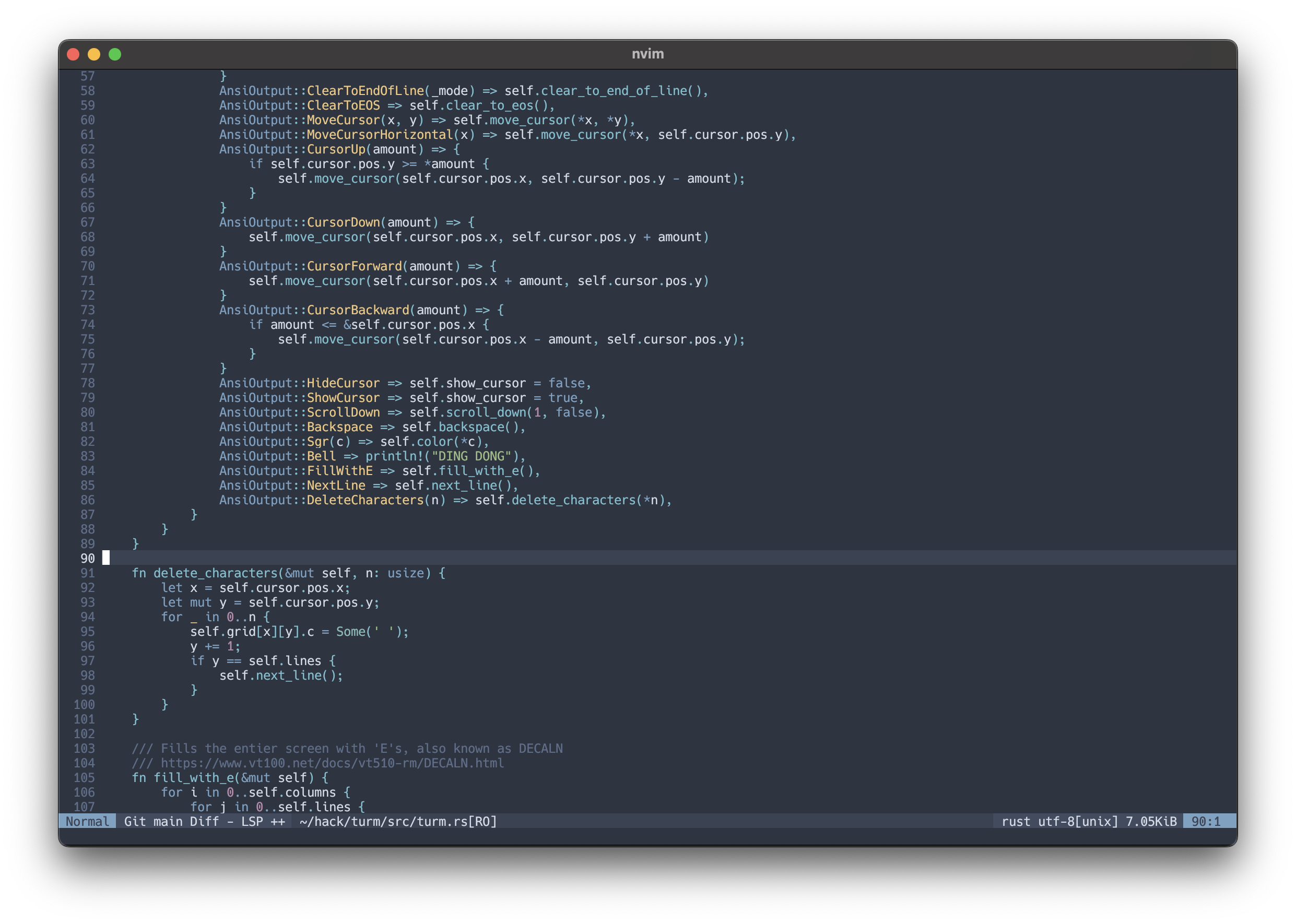The width and height of the screenshot is (1296, 924).
Task: Click 'Sgr' variant on line 82
Action: pyautogui.click(x=317, y=442)
